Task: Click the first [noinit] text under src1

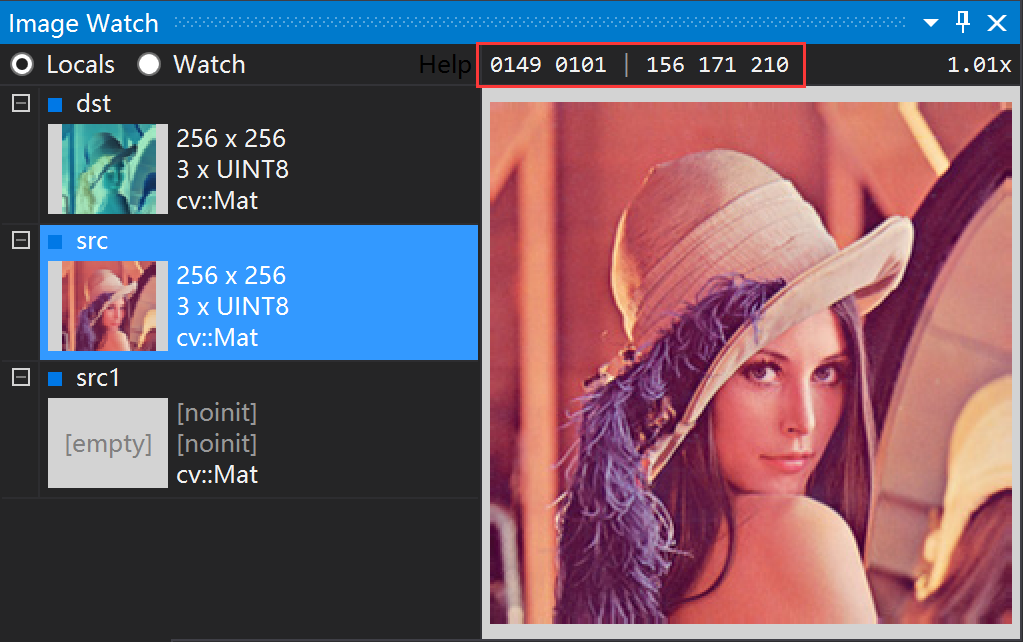Action: tap(217, 412)
